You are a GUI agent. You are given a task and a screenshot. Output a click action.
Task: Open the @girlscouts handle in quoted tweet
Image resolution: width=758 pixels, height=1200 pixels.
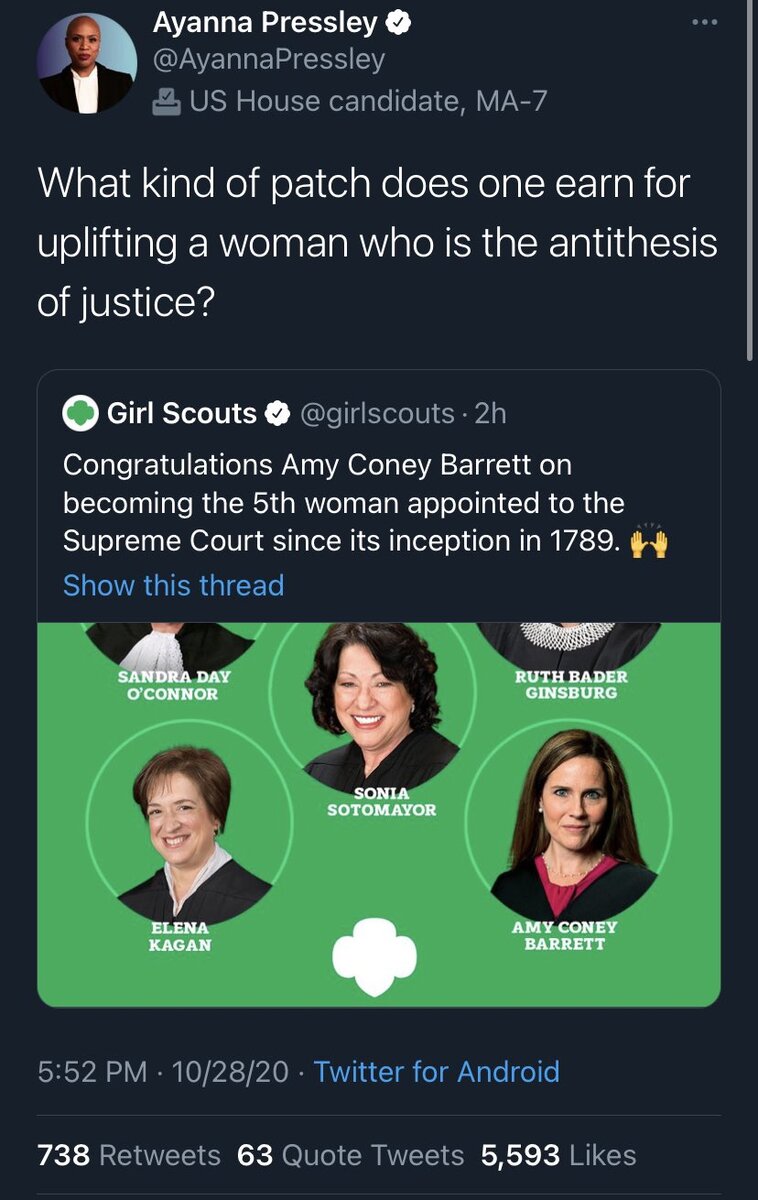point(377,413)
